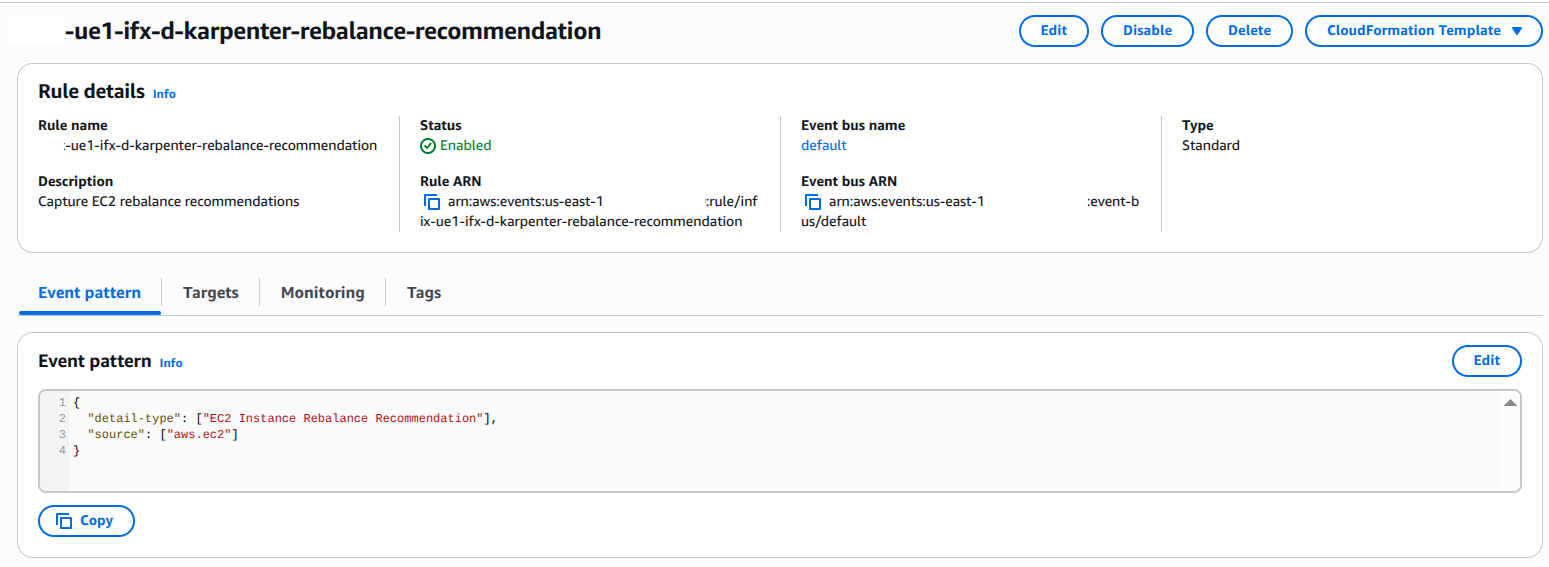The width and height of the screenshot is (1549, 567).
Task: Copy the event pattern with Copy button
Action: tap(86, 521)
